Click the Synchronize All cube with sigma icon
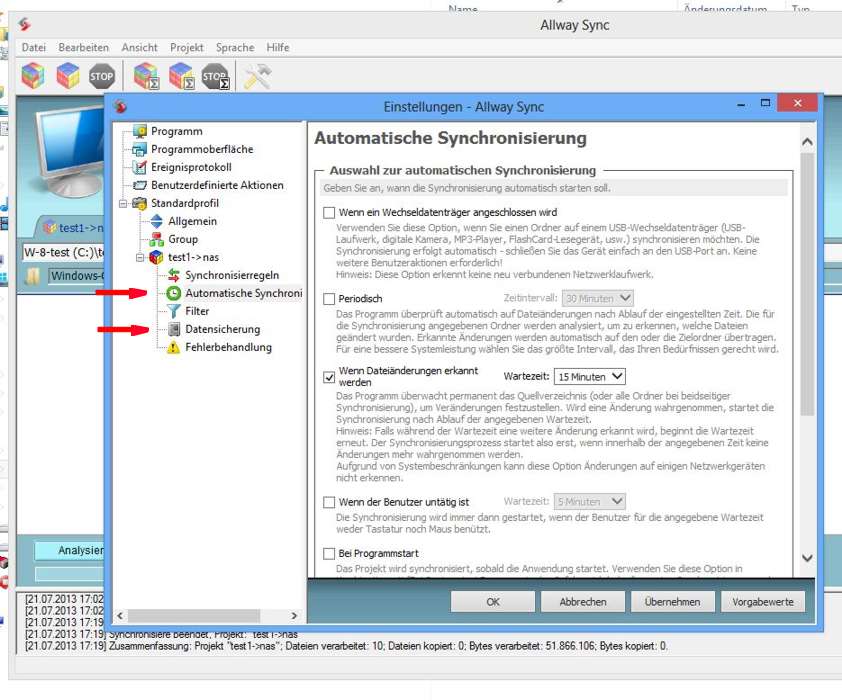Viewport: 842px width, 700px height. [181, 76]
